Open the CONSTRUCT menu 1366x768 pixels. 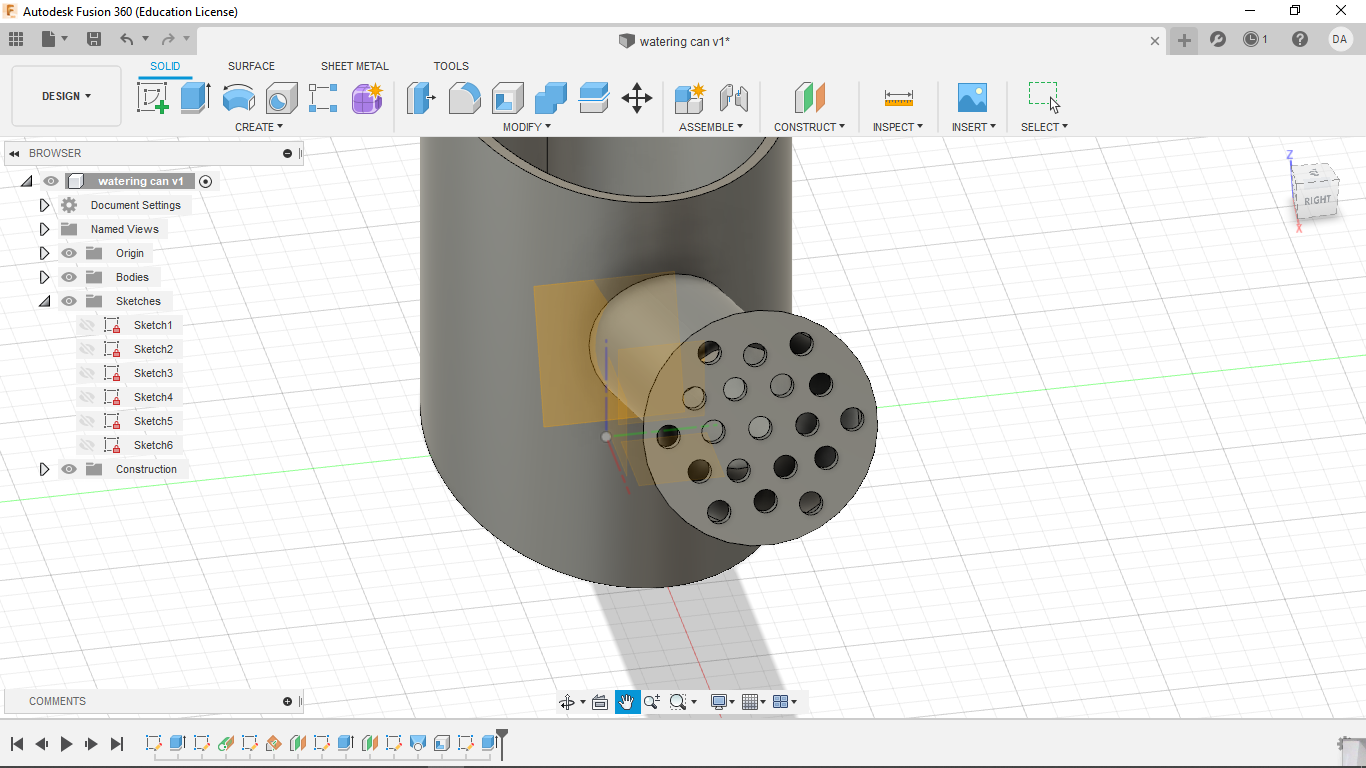tap(809, 127)
